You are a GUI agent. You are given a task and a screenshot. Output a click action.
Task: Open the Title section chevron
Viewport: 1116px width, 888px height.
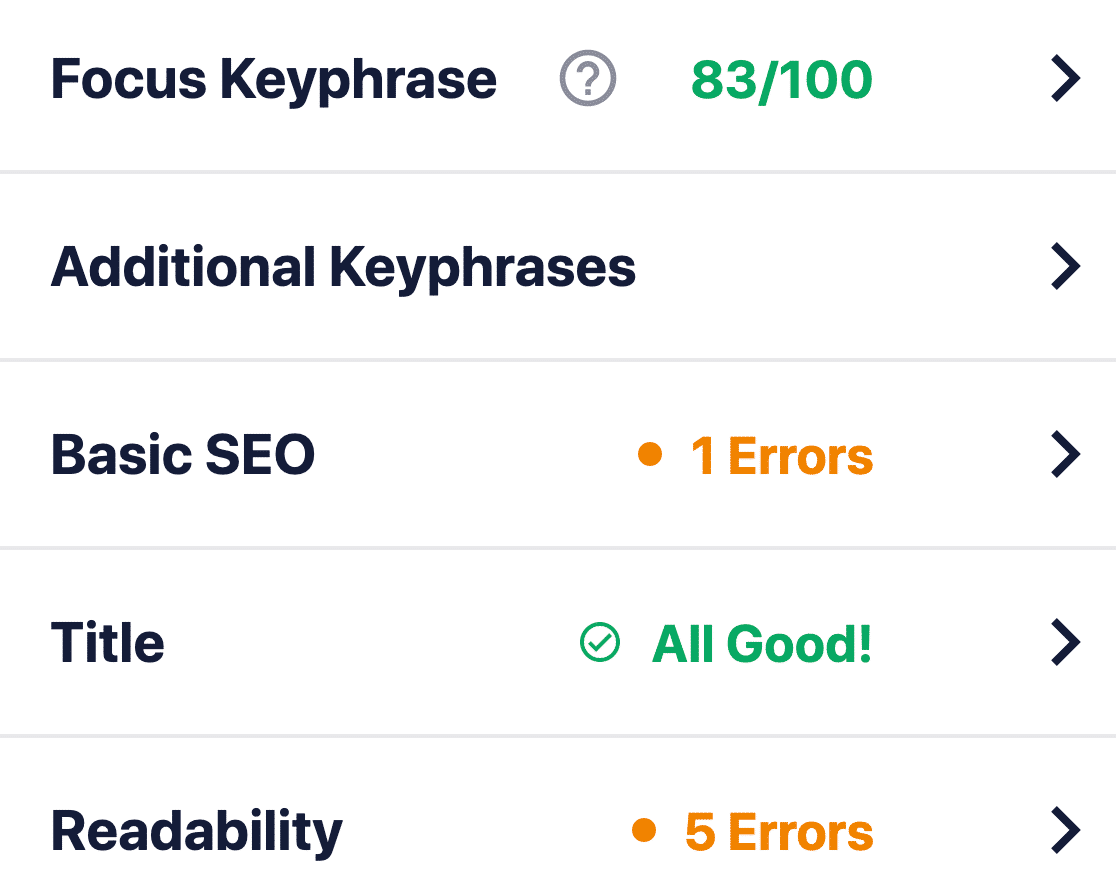(x=1063, y=643)
